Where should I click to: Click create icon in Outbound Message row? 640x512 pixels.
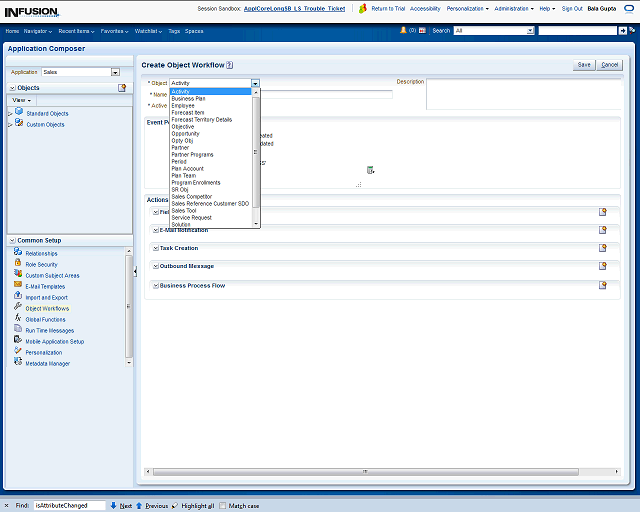click(603, 266)
